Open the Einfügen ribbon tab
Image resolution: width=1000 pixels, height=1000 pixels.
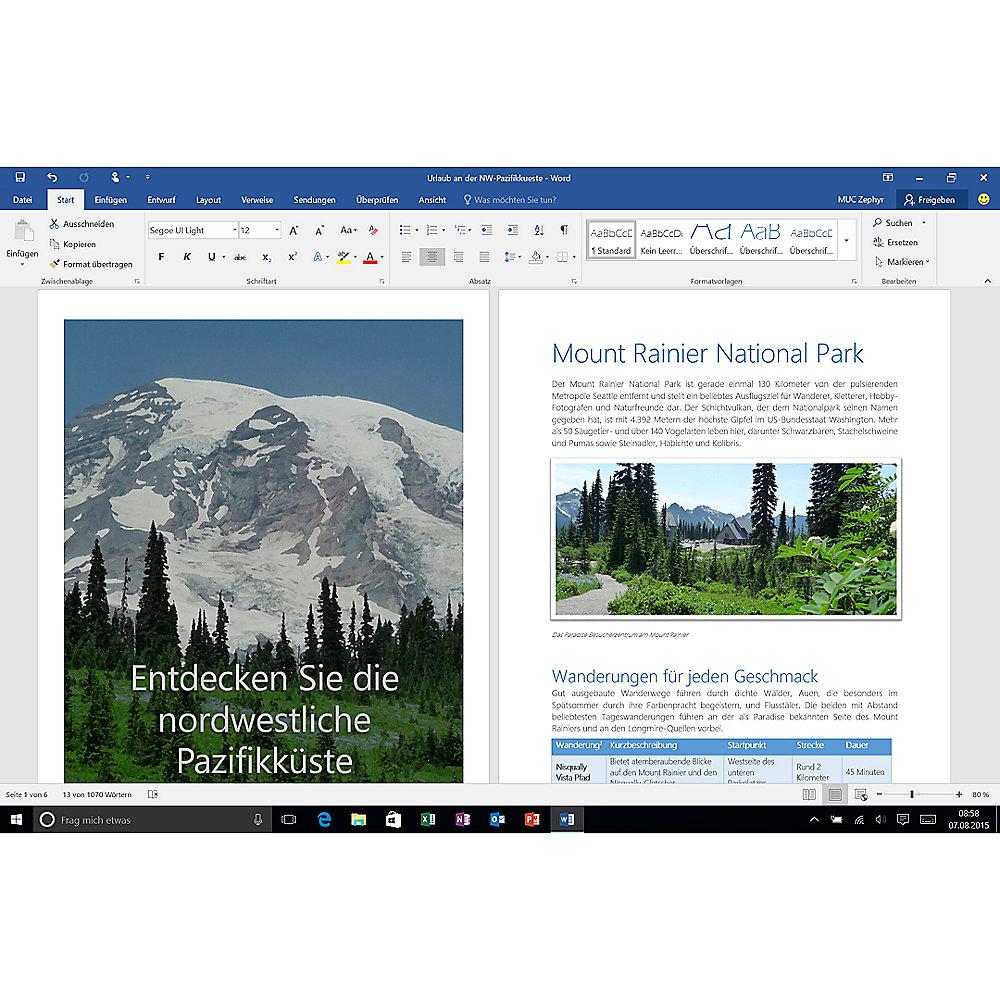click(110, 200)
